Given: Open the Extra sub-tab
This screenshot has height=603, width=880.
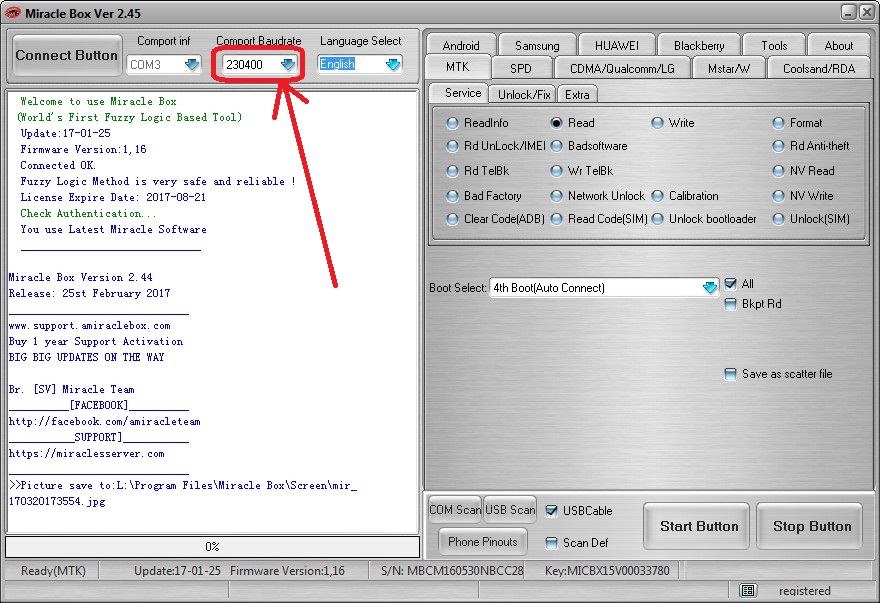Looking at the screenshot, I should [577, 94].
